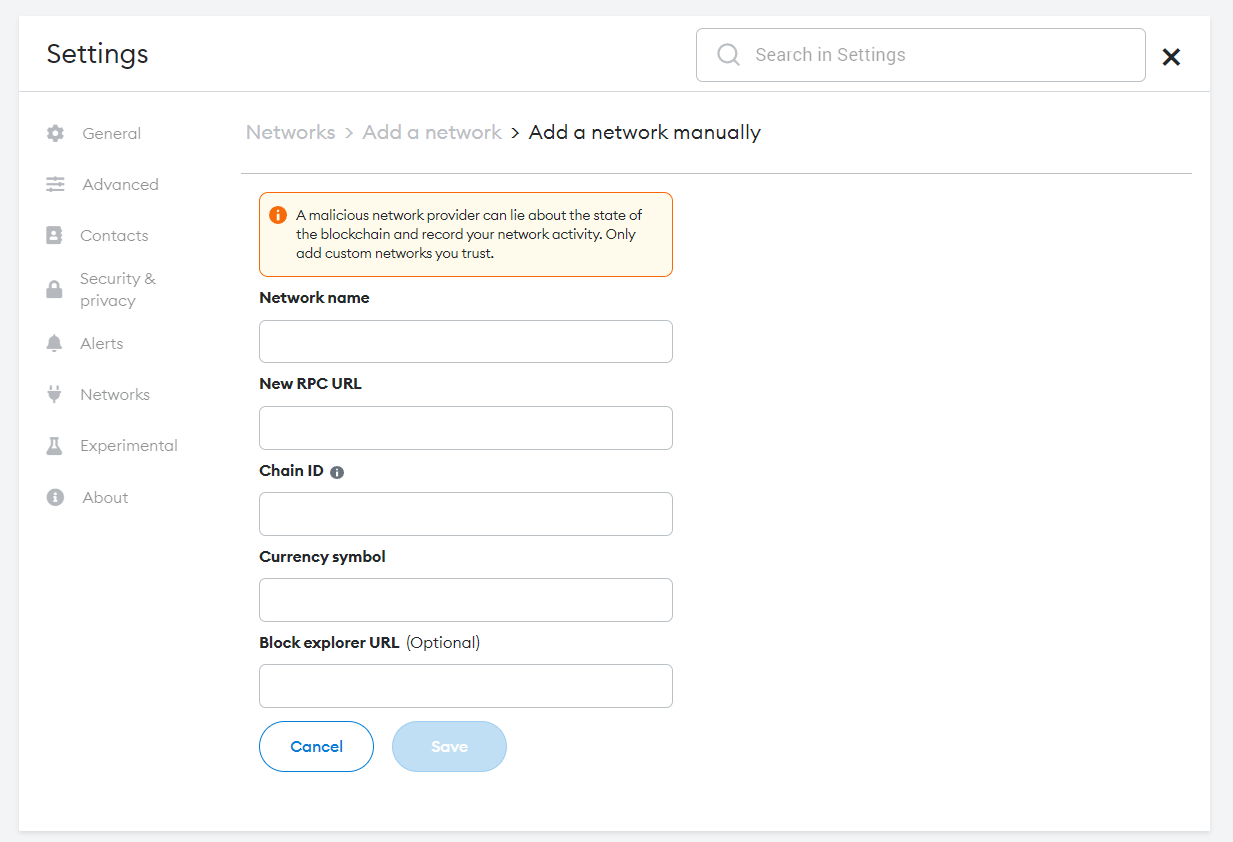
Task: Click the Networks plug icon
Action: tap(54, 394)
